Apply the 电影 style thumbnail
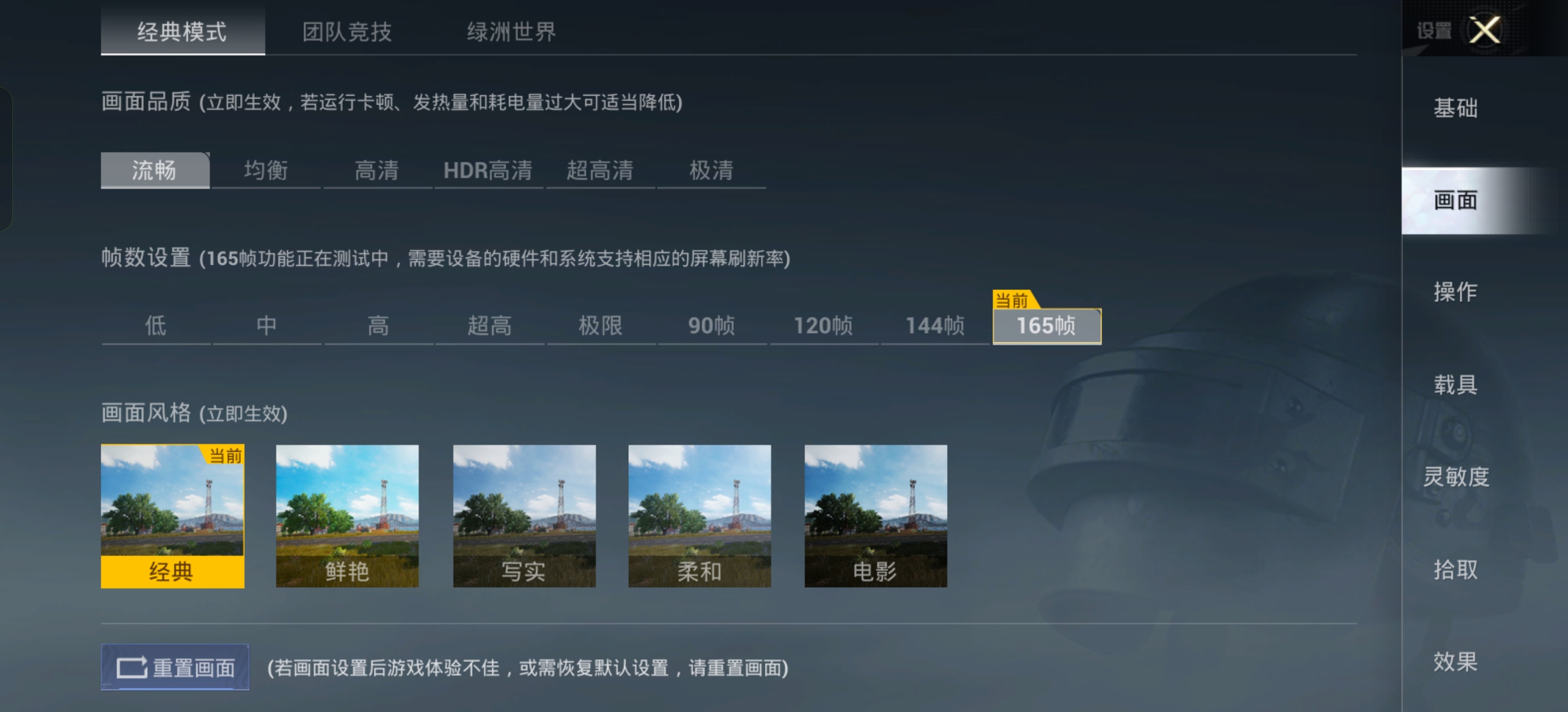Screen dimensions: 1568x712 pos(875,516)
